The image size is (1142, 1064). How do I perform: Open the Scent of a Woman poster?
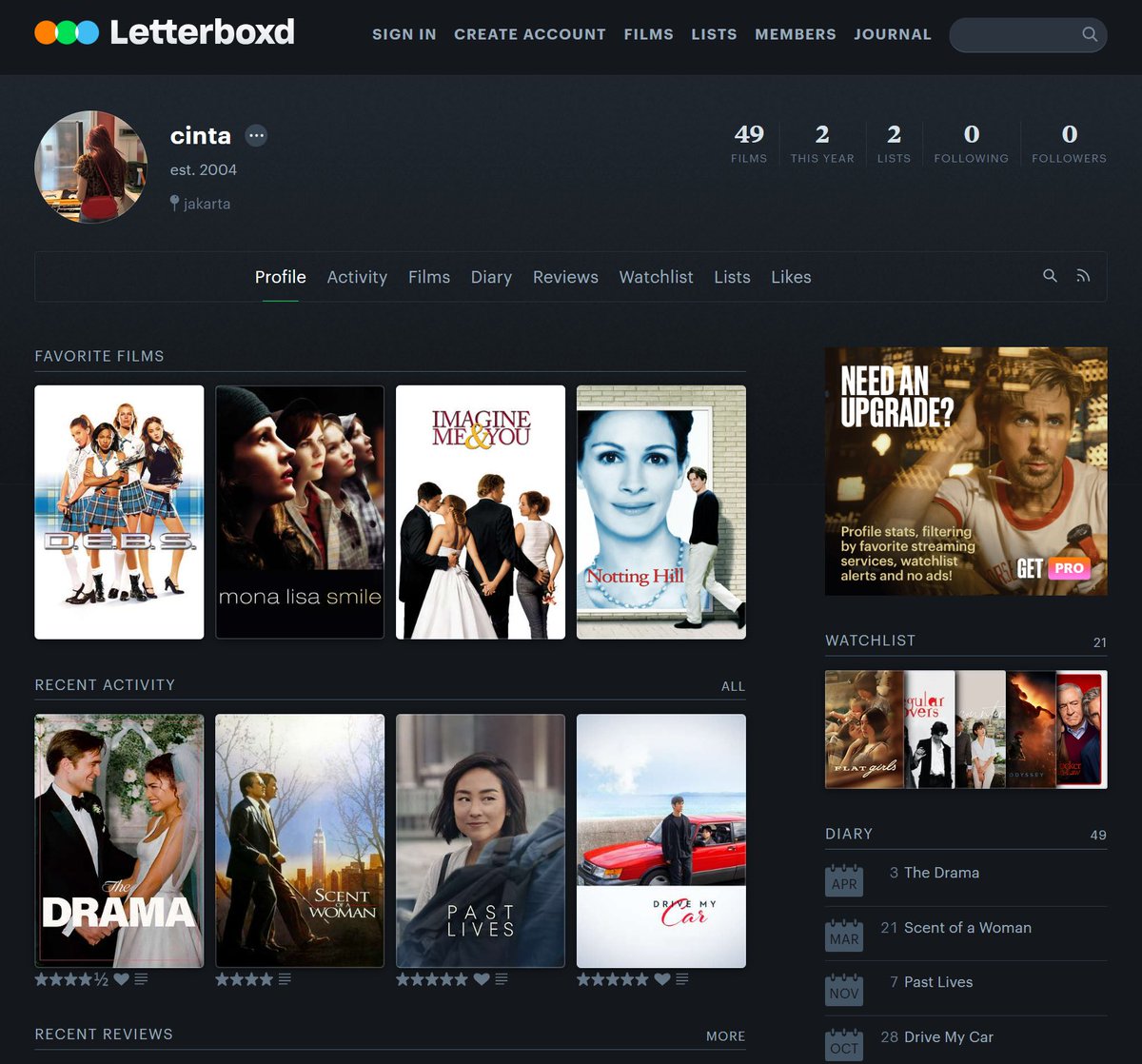[x=300, y=841]
